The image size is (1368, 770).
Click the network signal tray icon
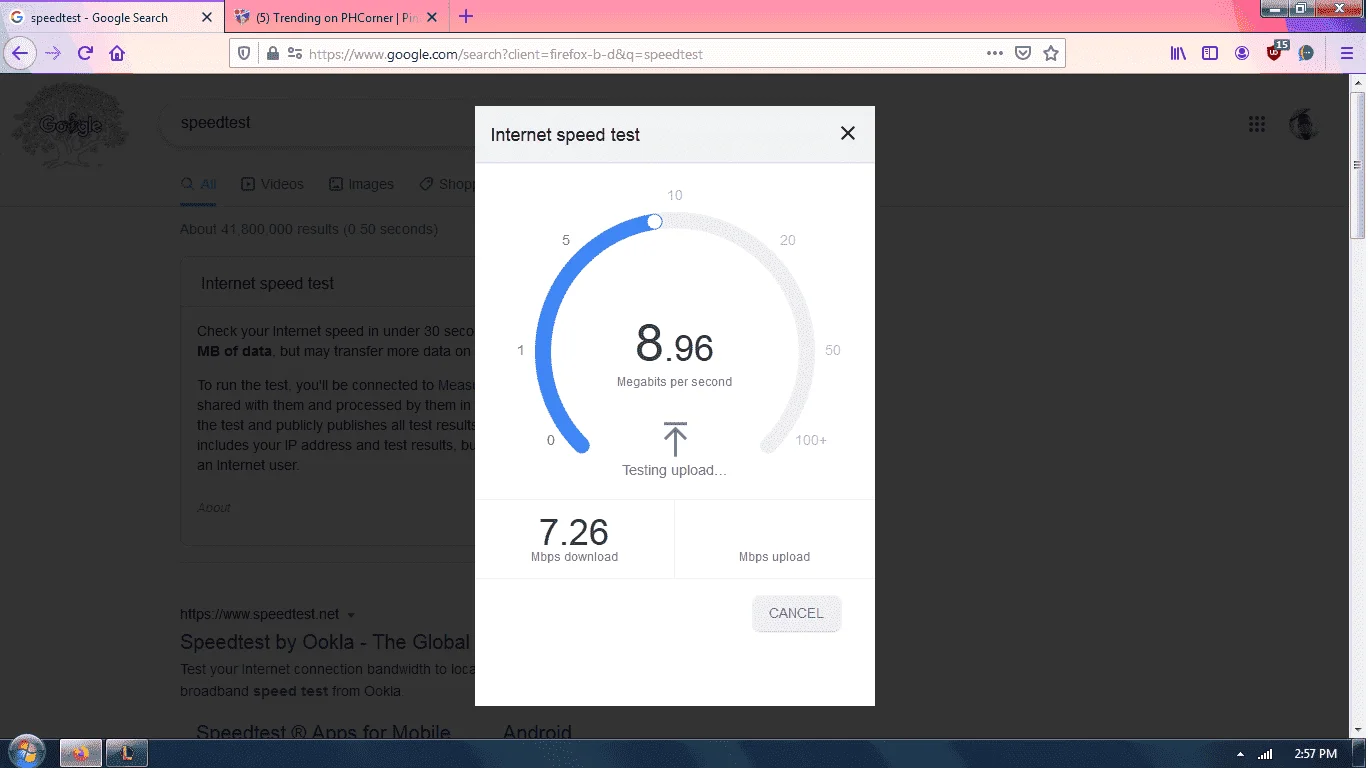[1265, 754]
